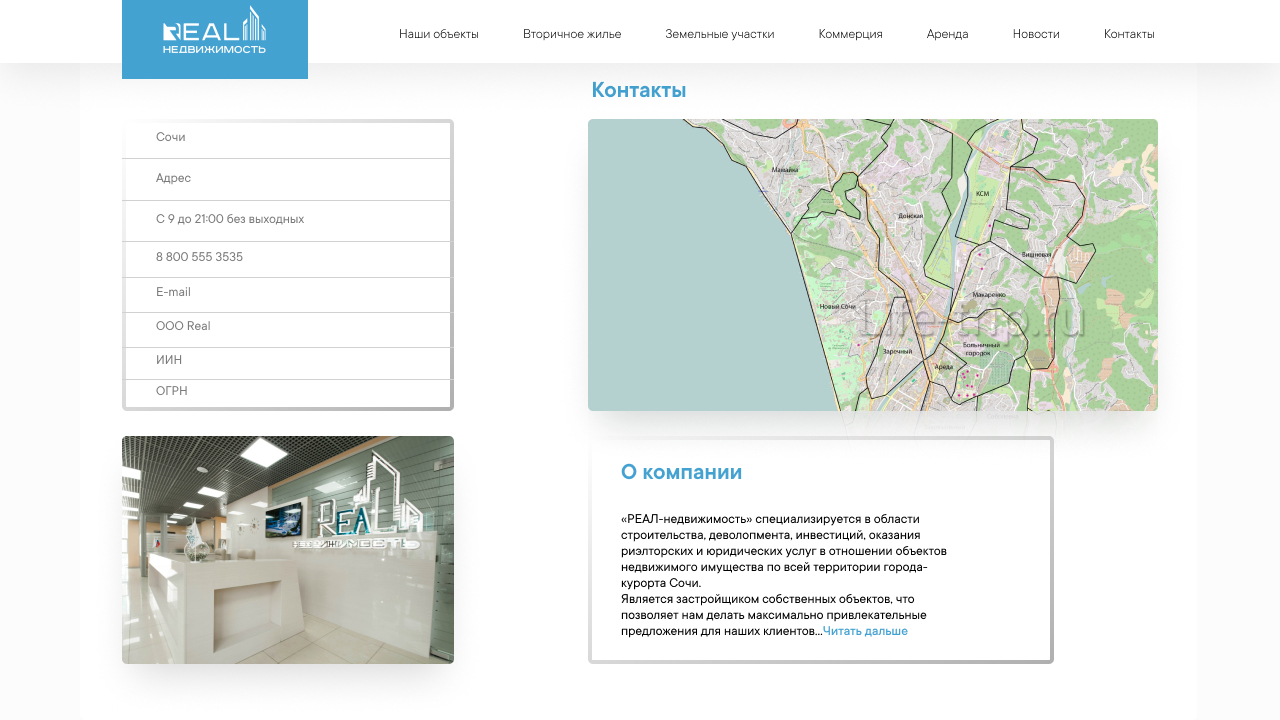Viewport: 1280px width, 720px height.
Task: Open the office reception photo
Action: pyautogui.click(x=288, y=550)
